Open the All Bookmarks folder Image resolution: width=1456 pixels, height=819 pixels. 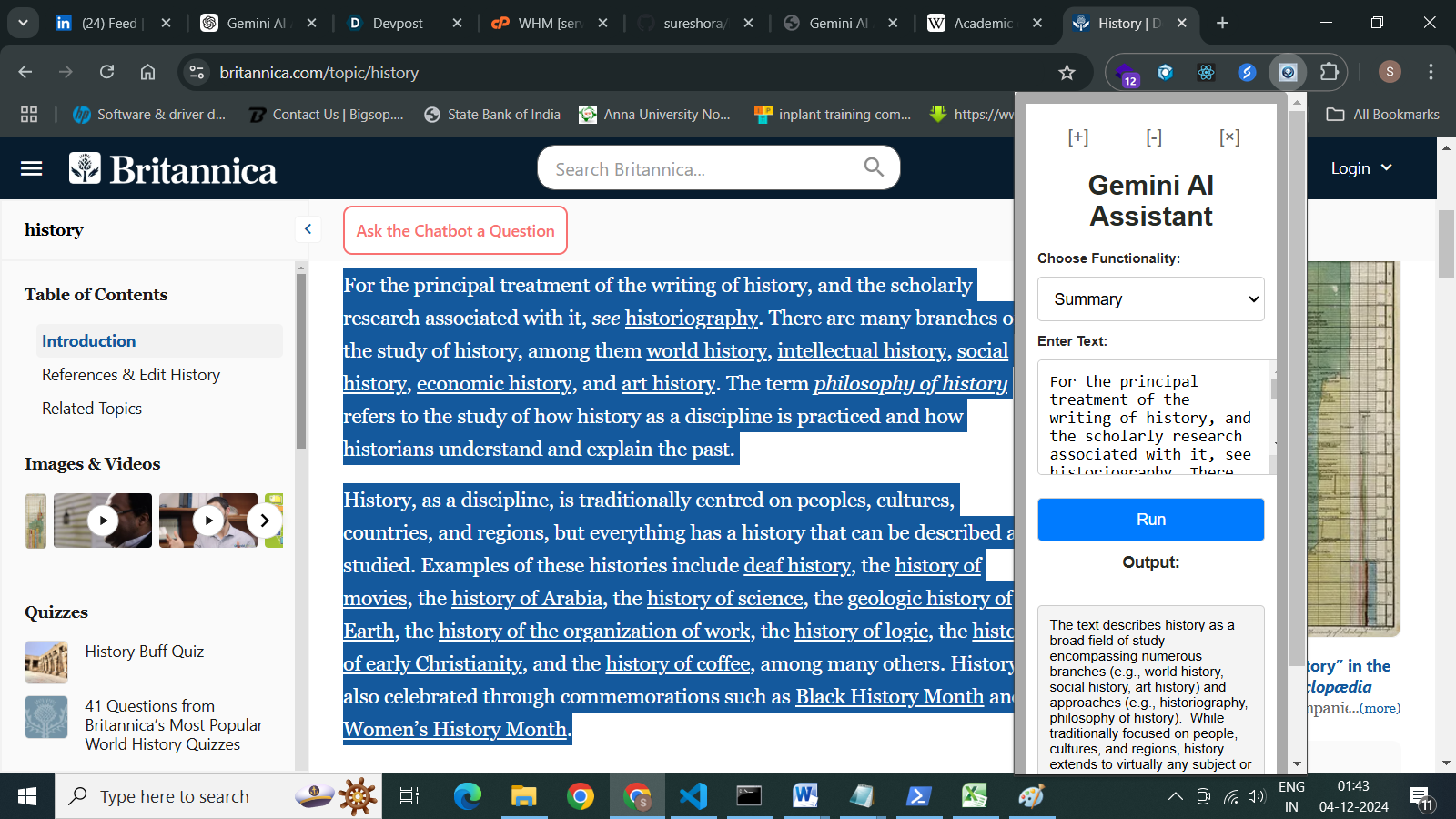(1383, 114)
